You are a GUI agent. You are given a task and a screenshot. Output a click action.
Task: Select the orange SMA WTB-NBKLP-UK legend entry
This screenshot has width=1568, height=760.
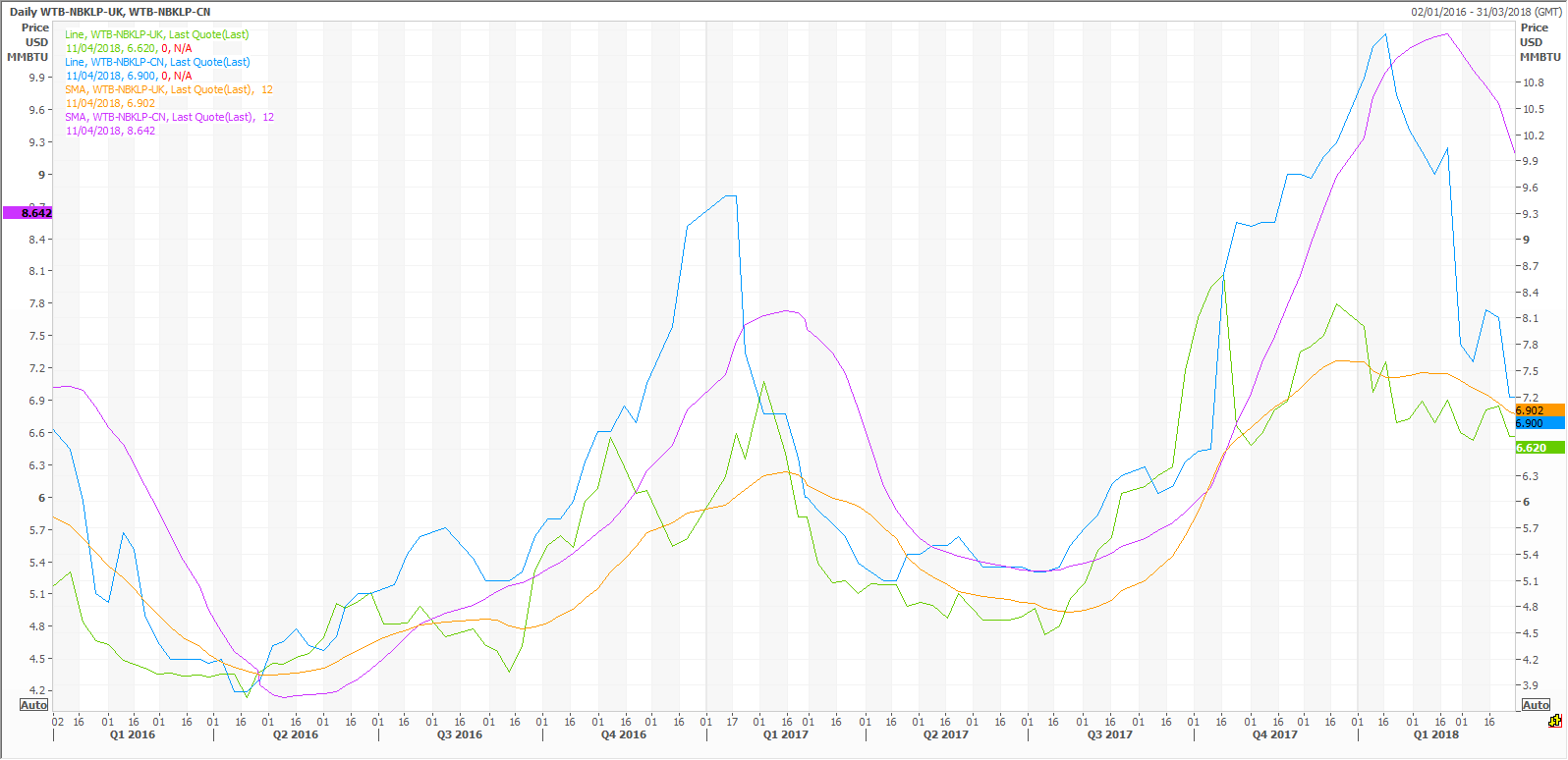169,89
